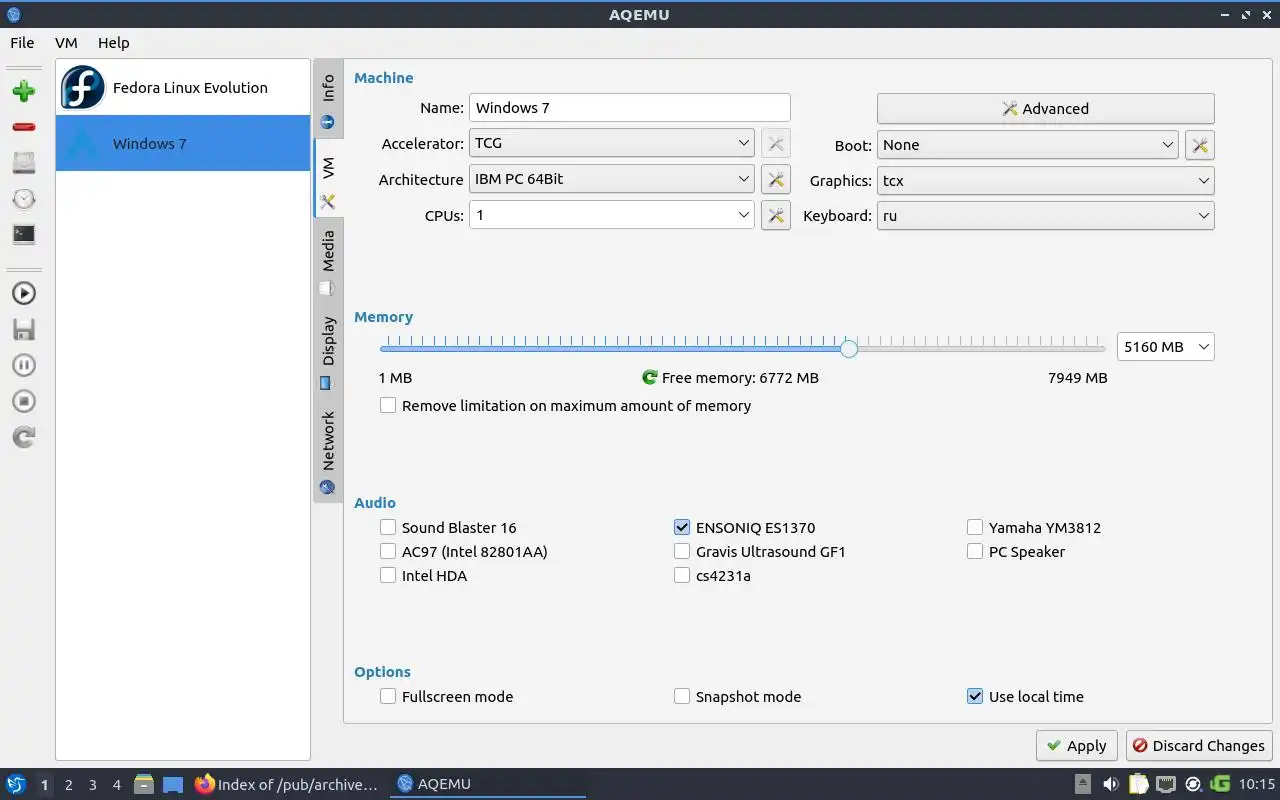
Task: Switch to the Display tab
Action: [x=328, y=352]
